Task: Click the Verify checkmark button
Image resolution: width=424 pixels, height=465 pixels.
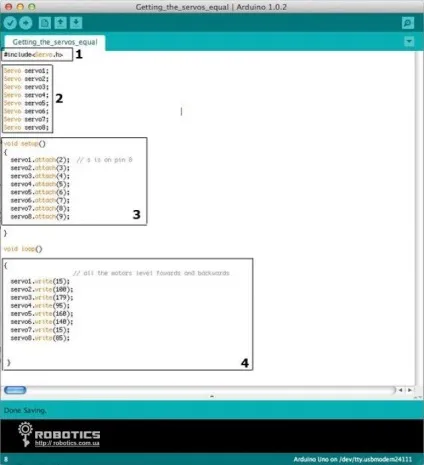Action: (x=10, y=23)
